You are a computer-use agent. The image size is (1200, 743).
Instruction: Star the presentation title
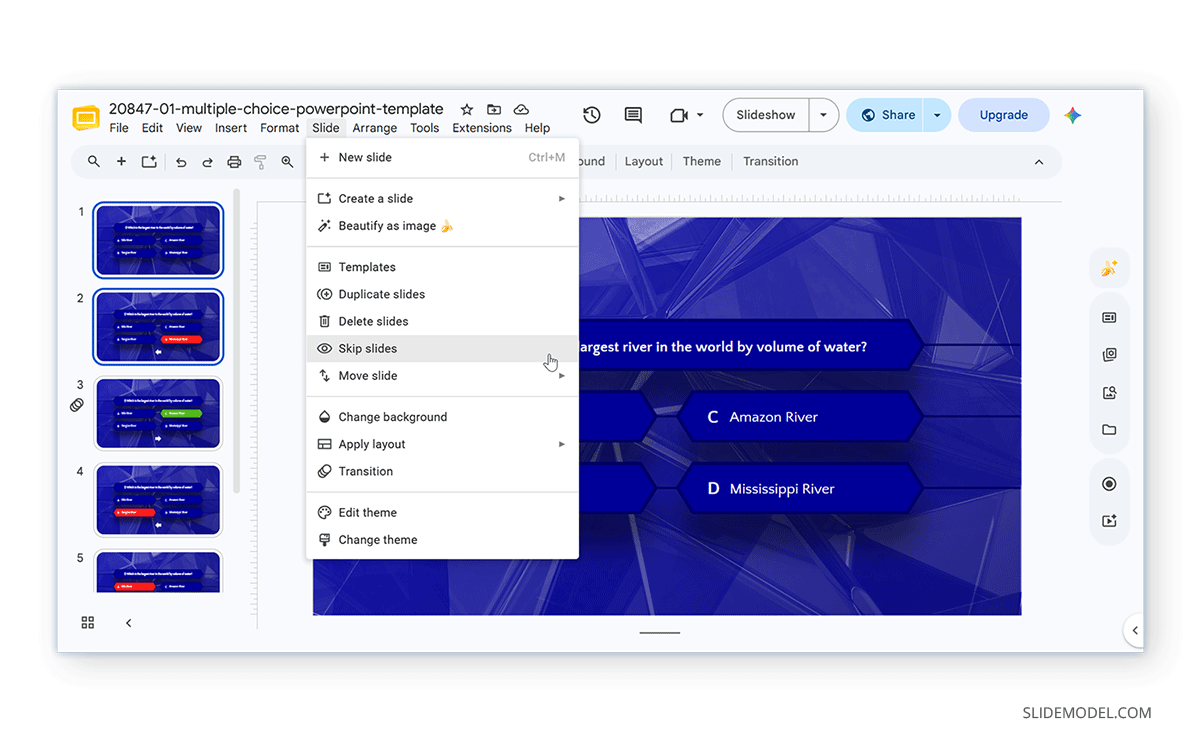pyautogui.click(x=467, y=109)
